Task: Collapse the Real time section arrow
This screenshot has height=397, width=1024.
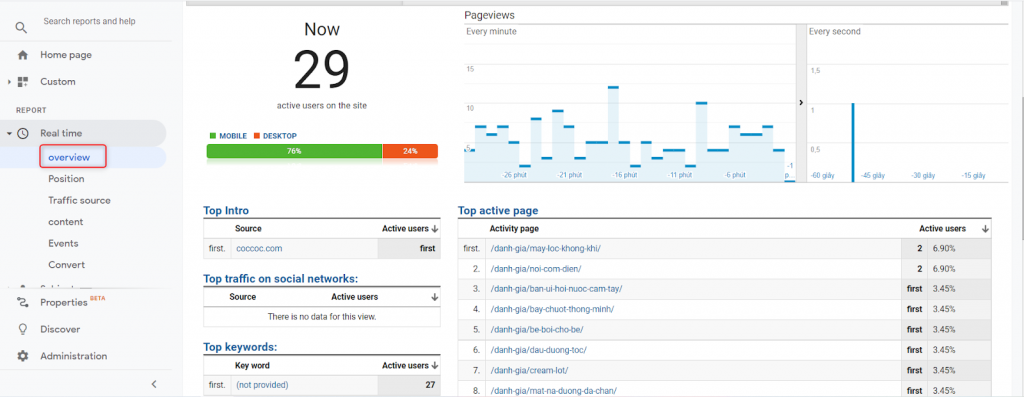Action: coord(9,133)
